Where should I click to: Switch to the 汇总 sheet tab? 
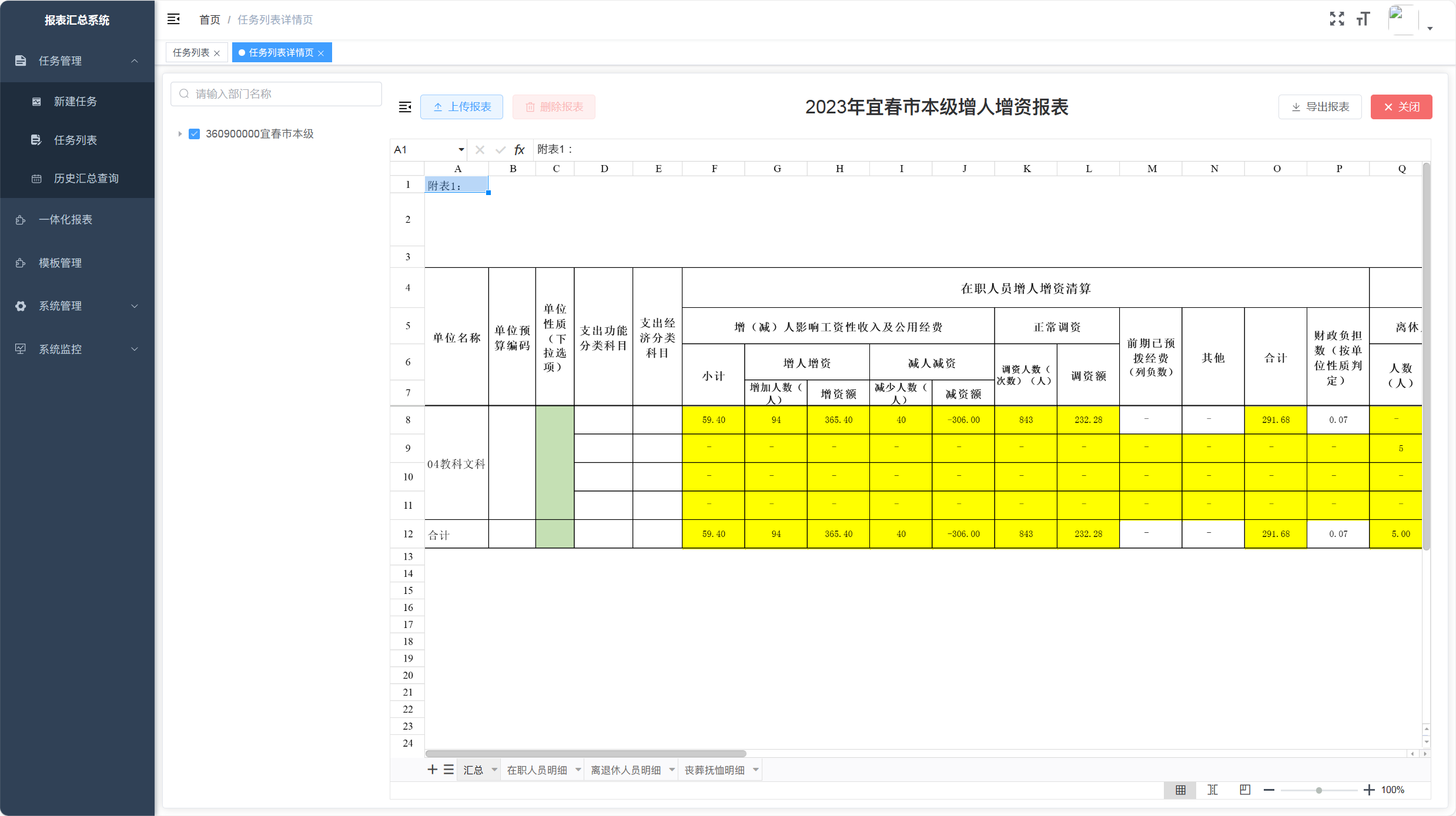point(473,770)
